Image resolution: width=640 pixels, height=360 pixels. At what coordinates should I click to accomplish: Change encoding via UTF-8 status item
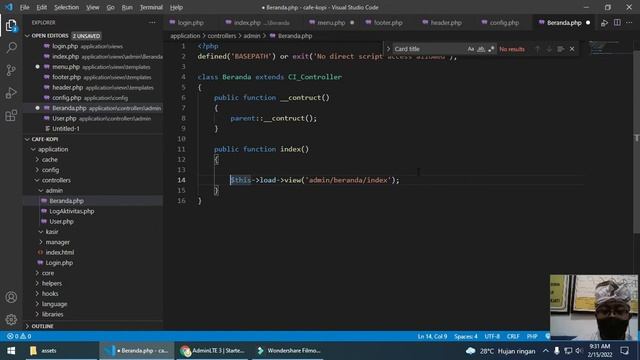[492, 336]
